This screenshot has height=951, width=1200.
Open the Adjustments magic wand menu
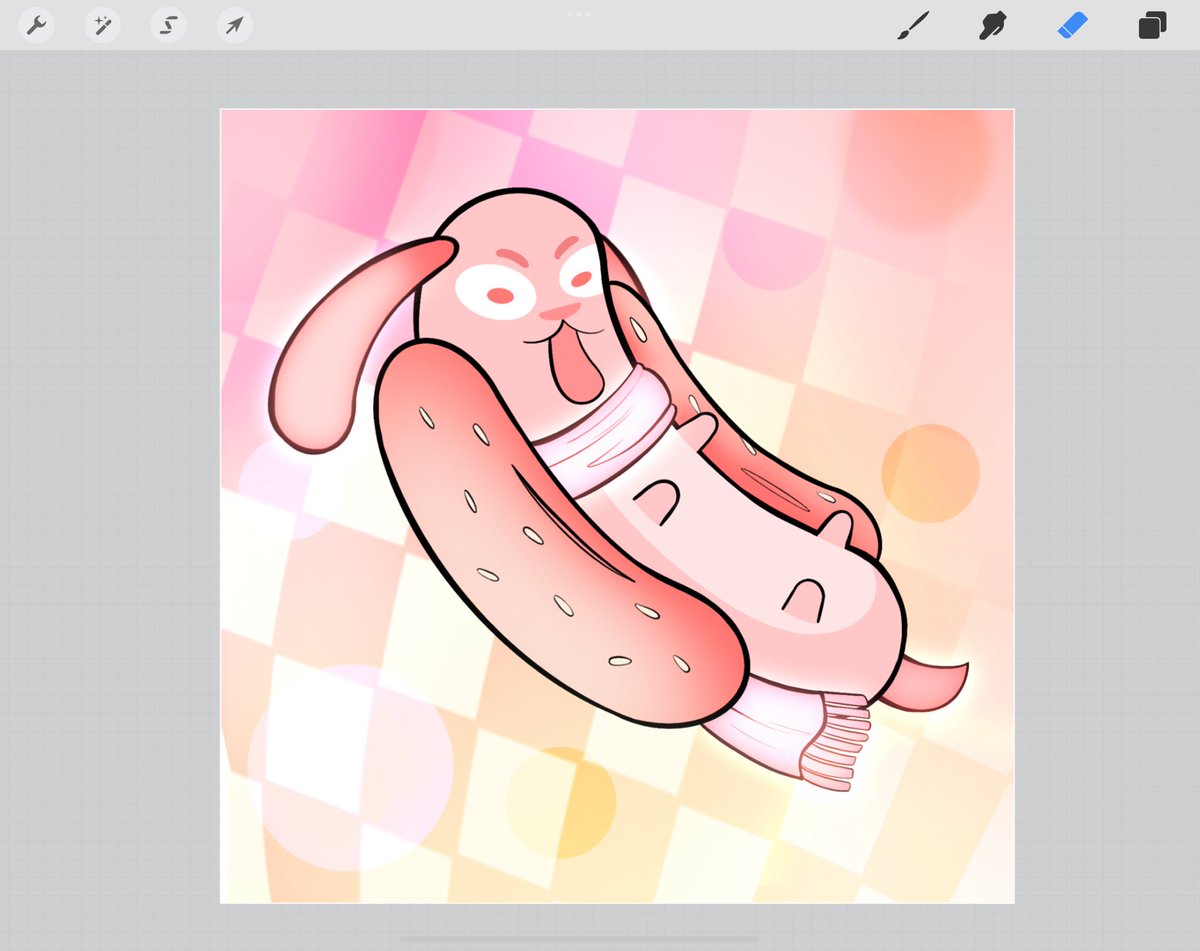pos(103,25)
